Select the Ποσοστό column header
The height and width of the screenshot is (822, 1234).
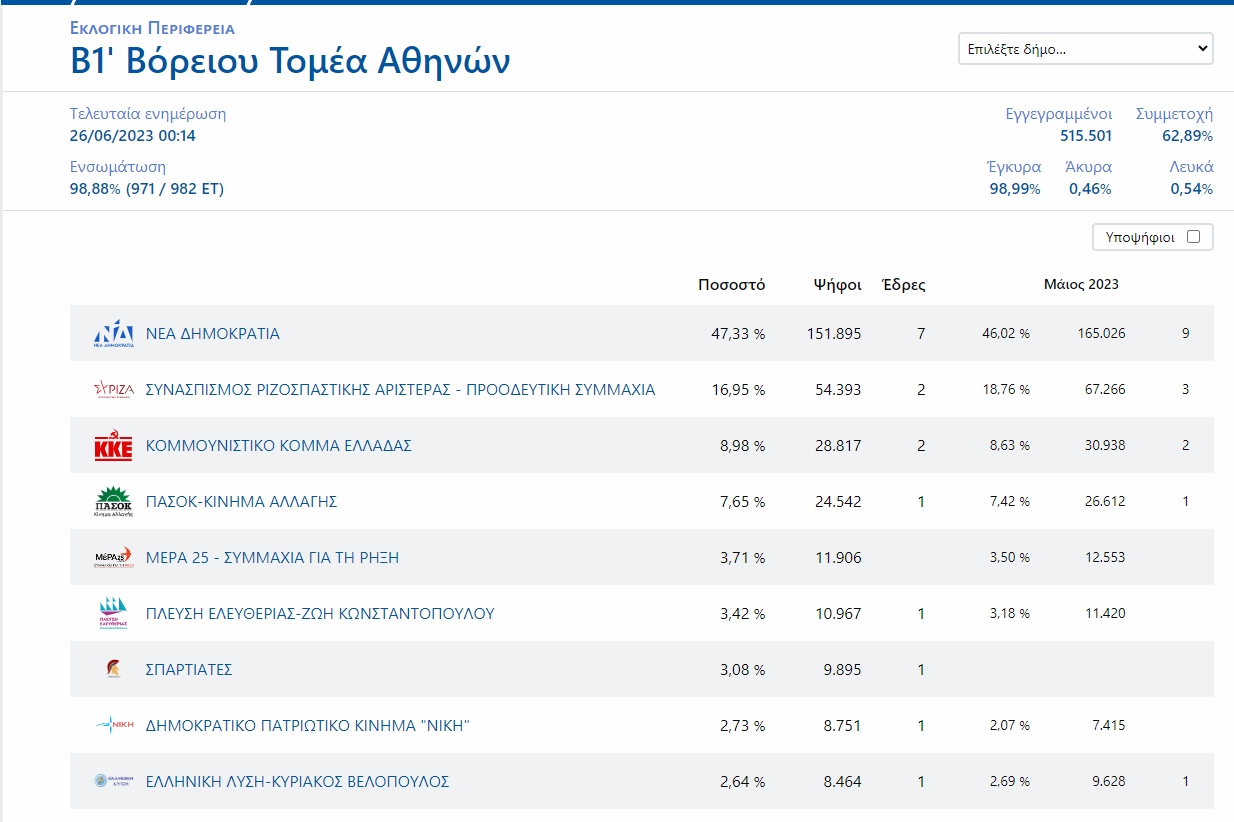pyautogui.click(x=732, y=284)
